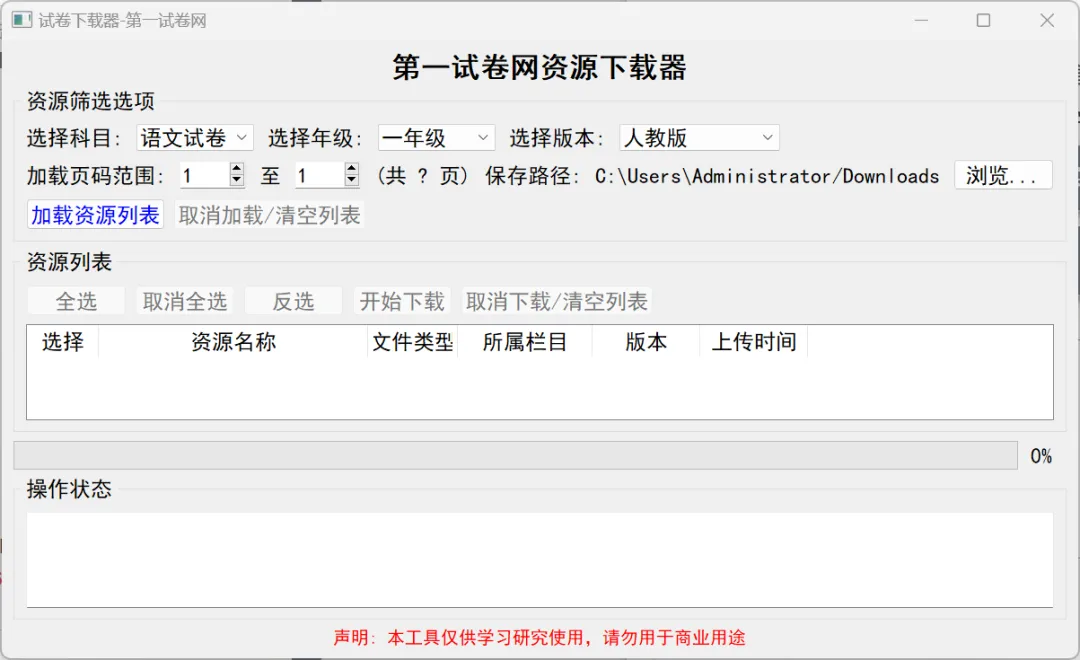Click the up arrow on end page spinner
This screenshot has width=1080, height=660.
point(350,170)
